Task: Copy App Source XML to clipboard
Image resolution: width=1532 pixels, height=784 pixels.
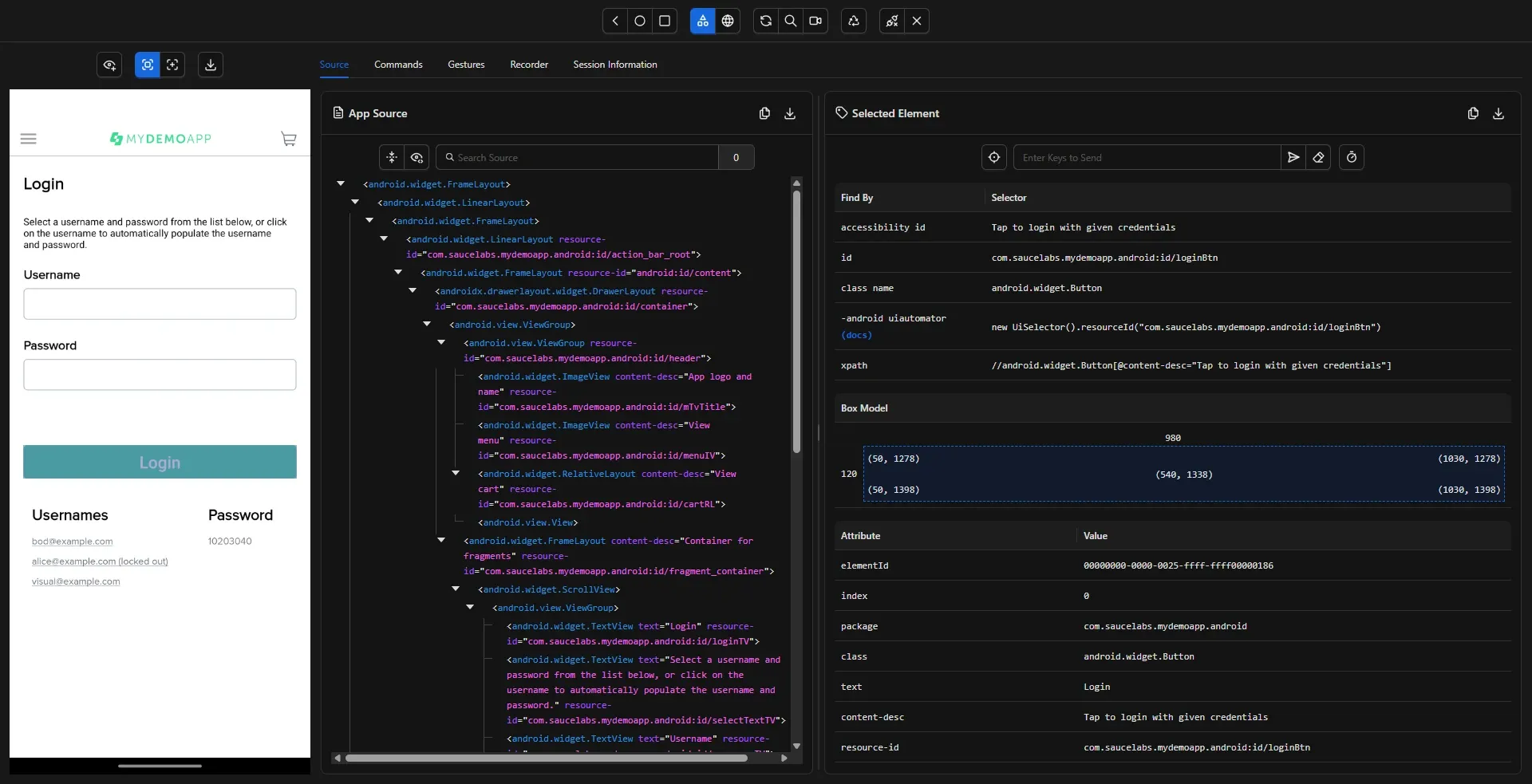Action: point(764,113)
